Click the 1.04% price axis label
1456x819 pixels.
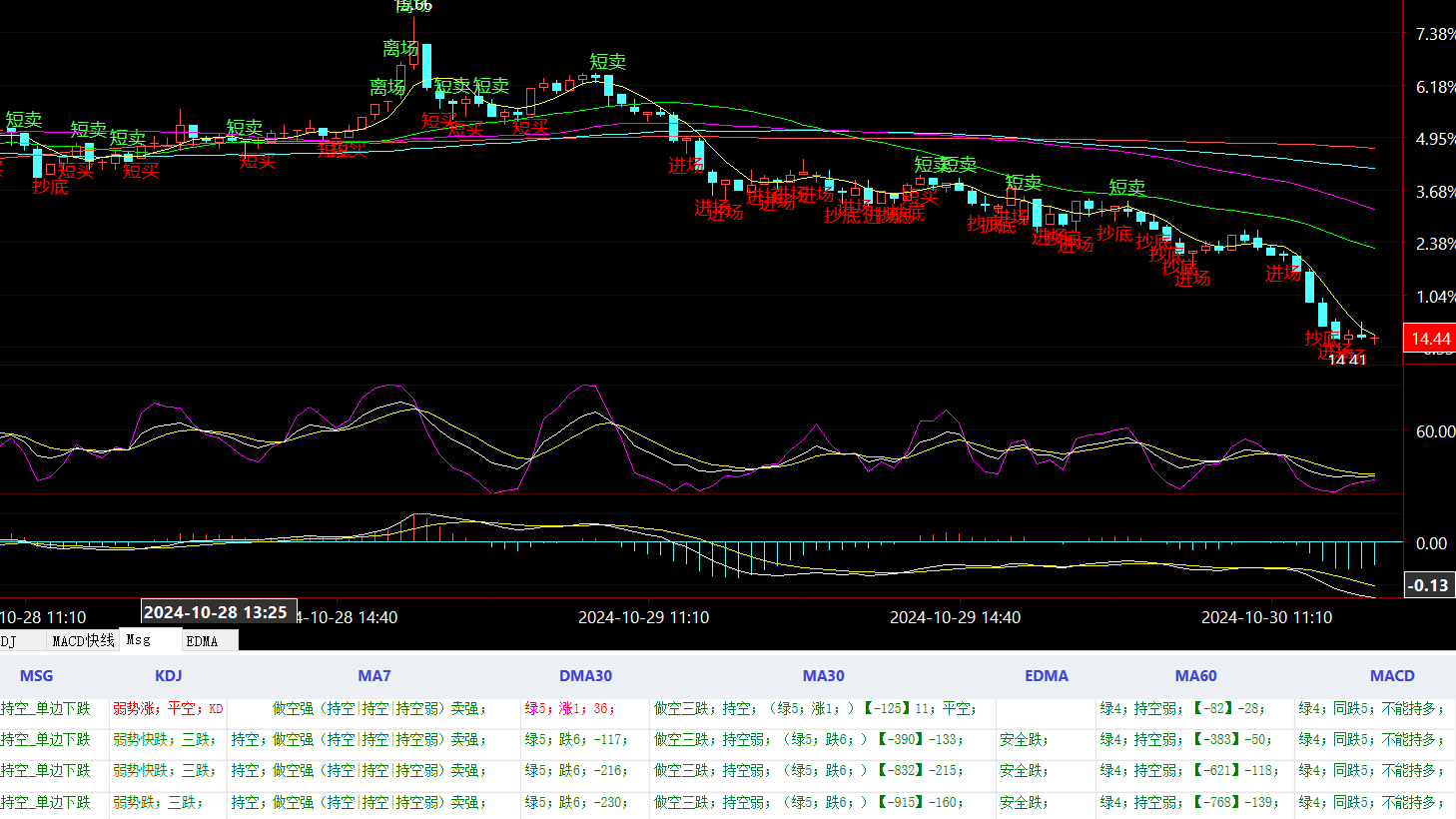1435,297
